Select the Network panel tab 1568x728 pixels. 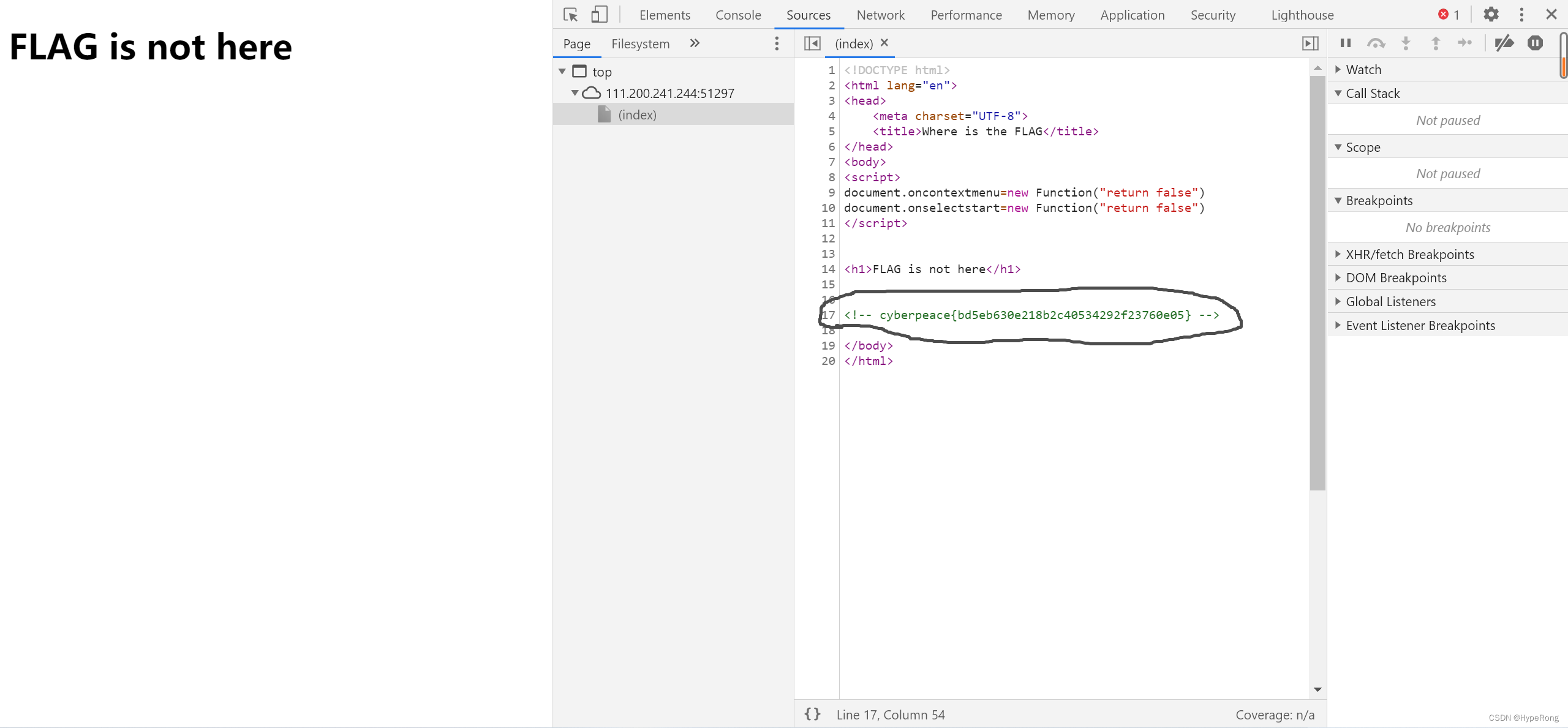(879, 14)
